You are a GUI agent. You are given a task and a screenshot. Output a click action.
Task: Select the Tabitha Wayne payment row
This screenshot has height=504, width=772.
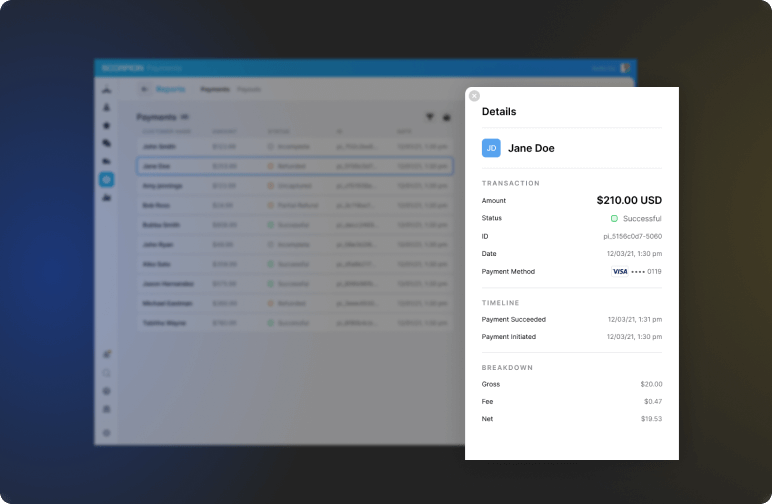[295, 323]
